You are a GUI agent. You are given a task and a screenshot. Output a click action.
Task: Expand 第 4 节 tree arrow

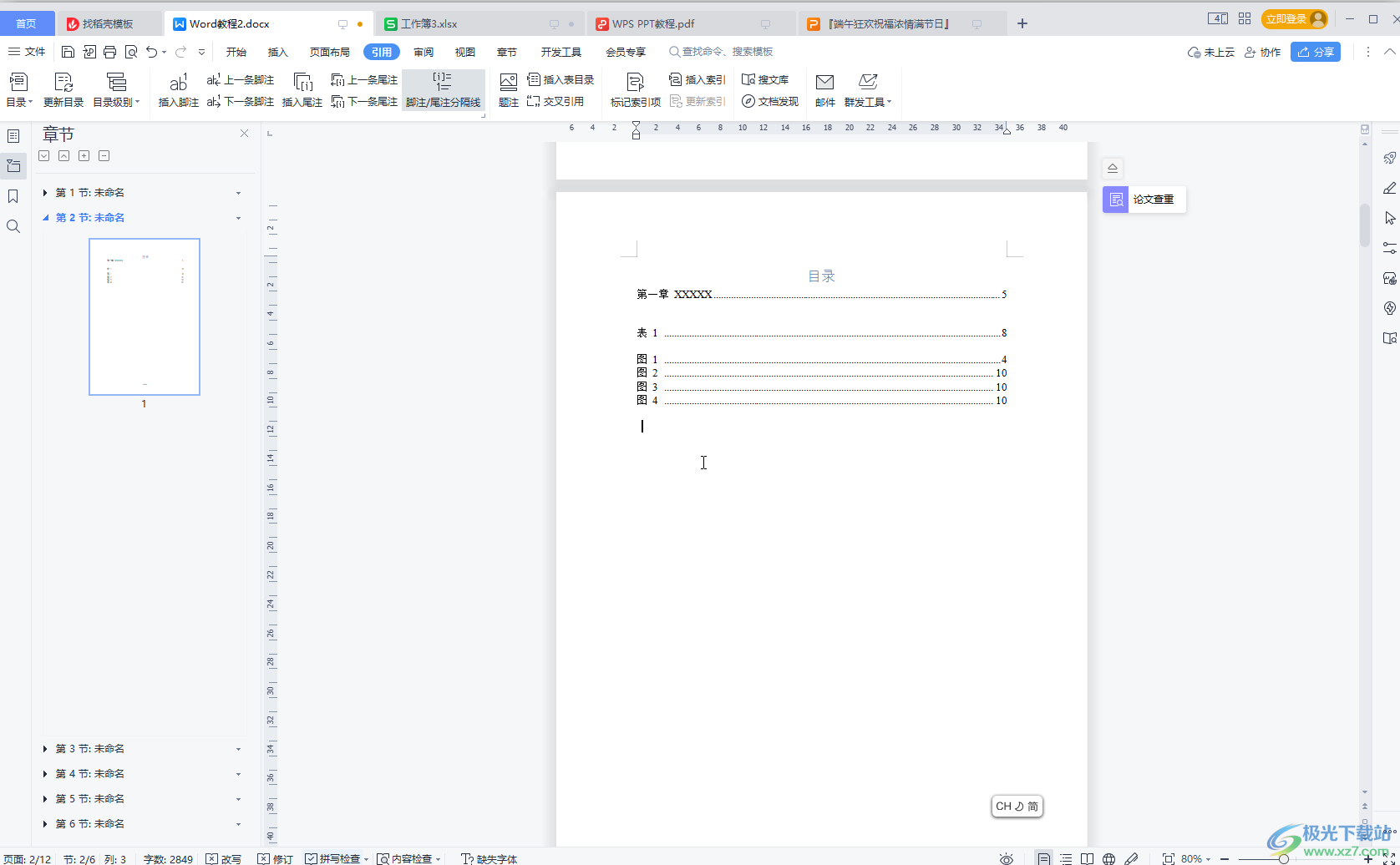[45, 774]
